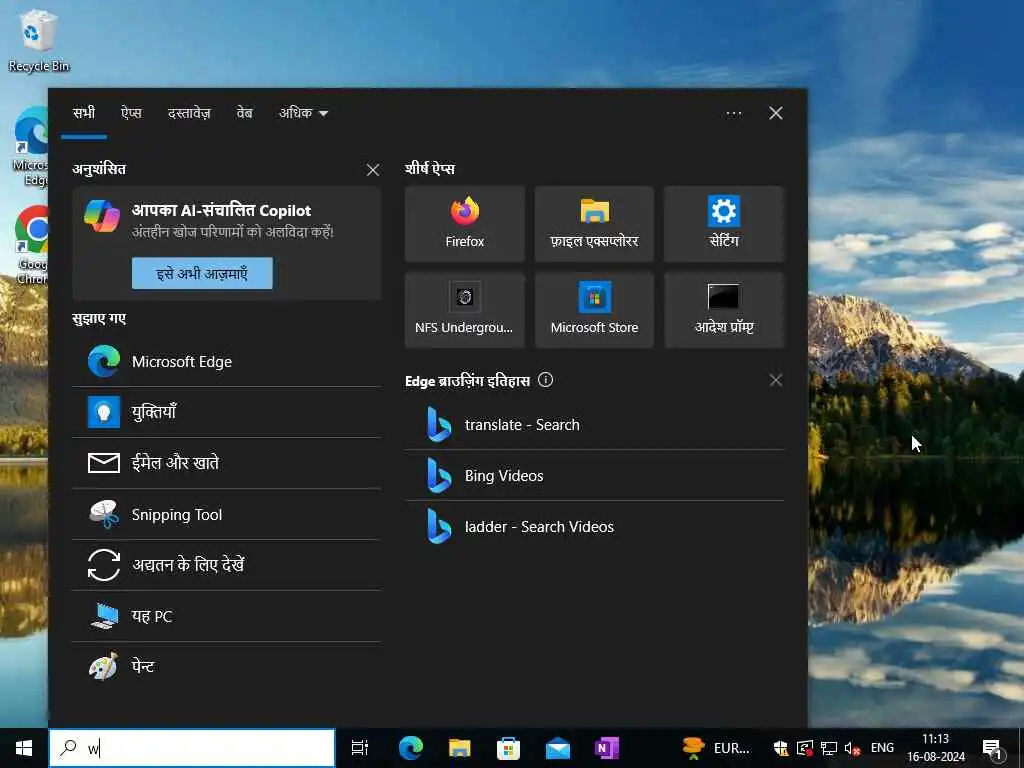Open OneNote from the taskbar
Image resolution: width=1024 pixels, height=768 pixels.
click(x=607, y=748)
